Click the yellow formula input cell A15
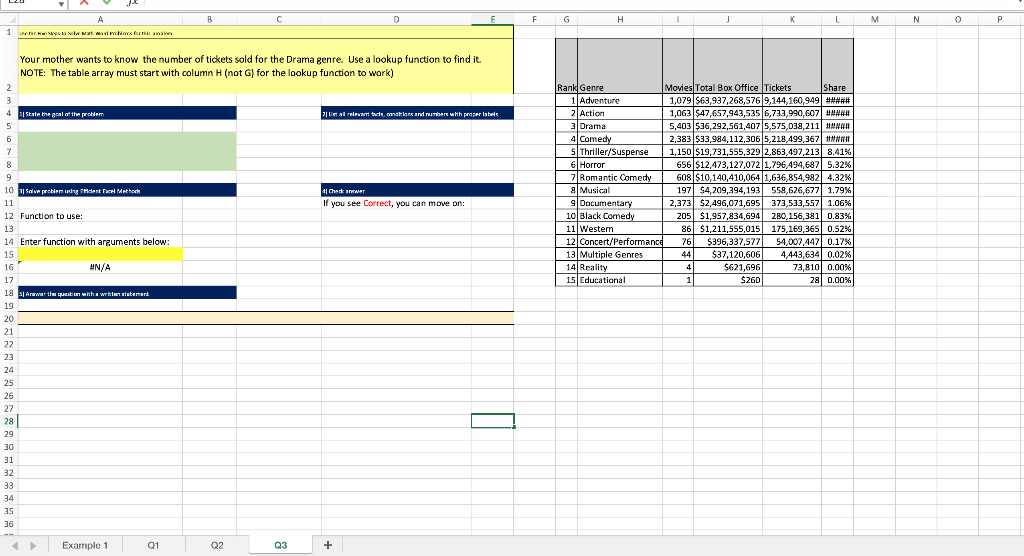This screenshot has height=556, width=1024. tap(100, 254)
